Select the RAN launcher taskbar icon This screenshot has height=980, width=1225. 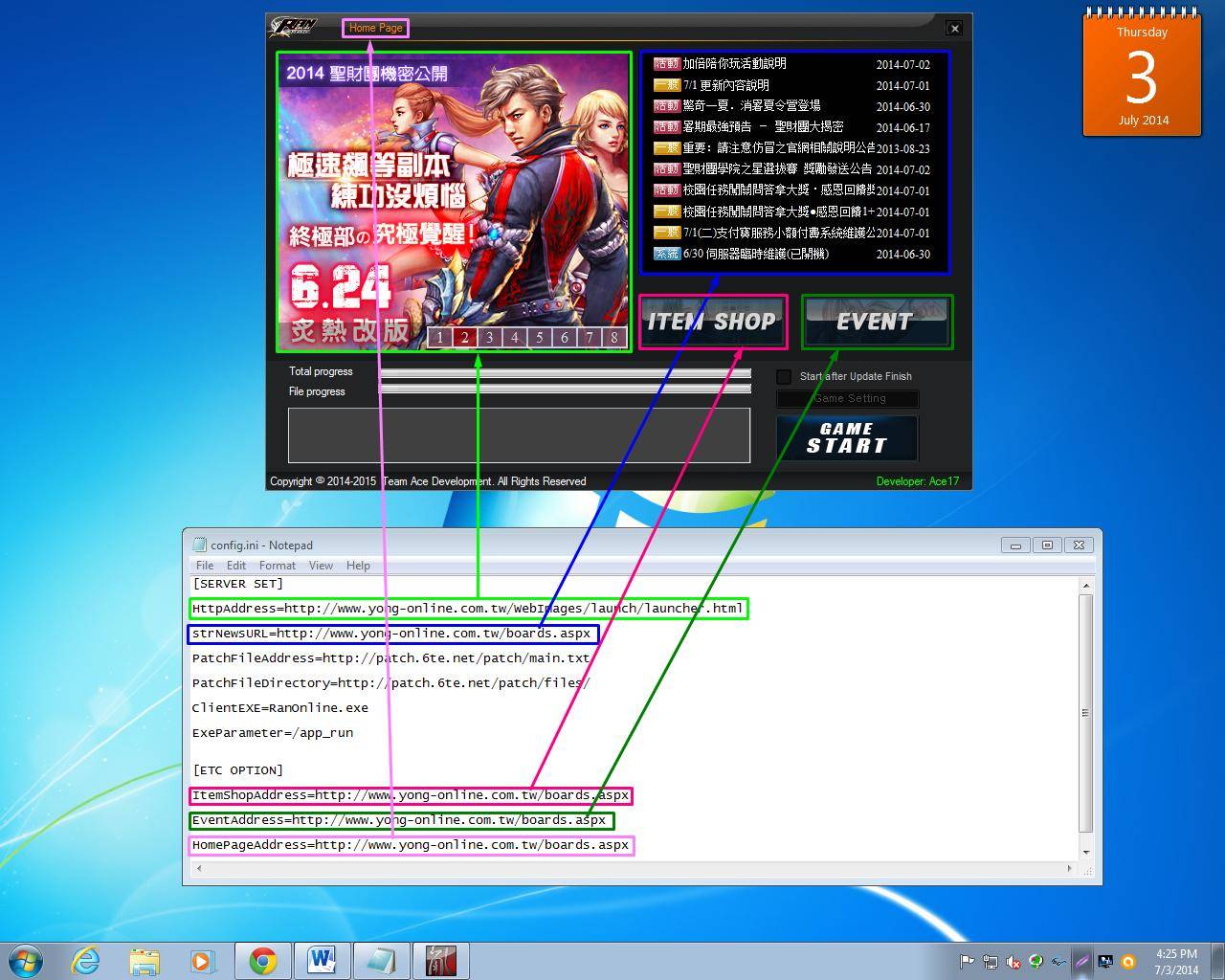(441, 961)
